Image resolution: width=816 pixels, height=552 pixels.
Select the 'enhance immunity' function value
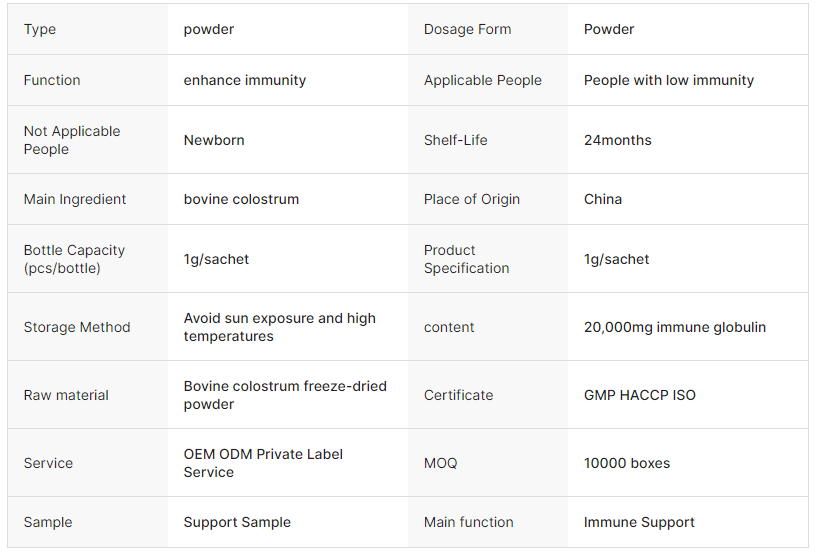click(x=245, y=80)
